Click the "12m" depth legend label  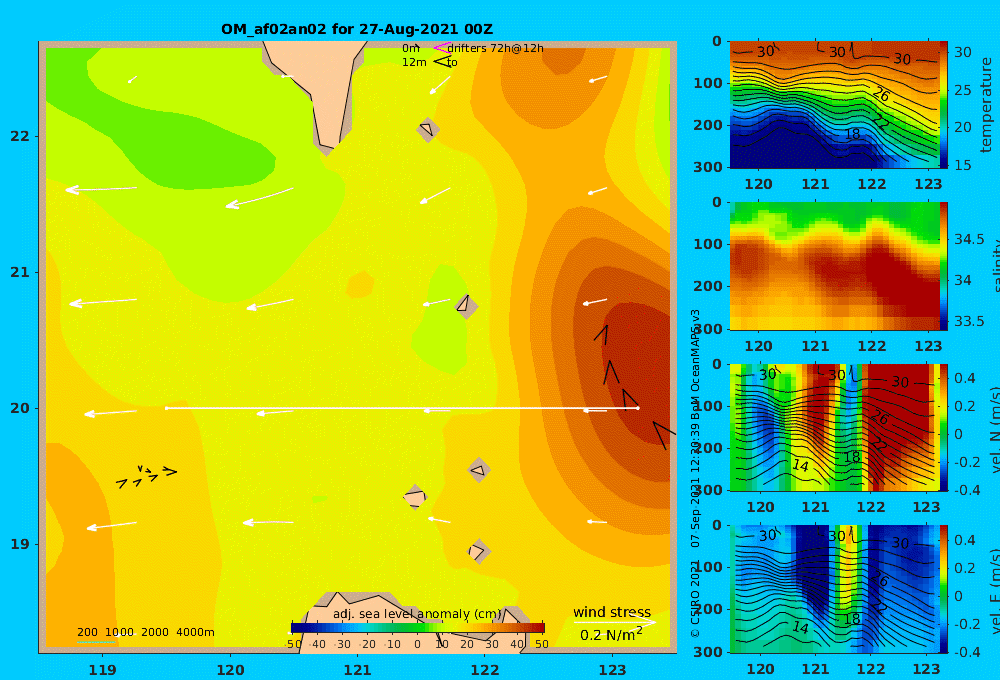(x=414, y=62)
